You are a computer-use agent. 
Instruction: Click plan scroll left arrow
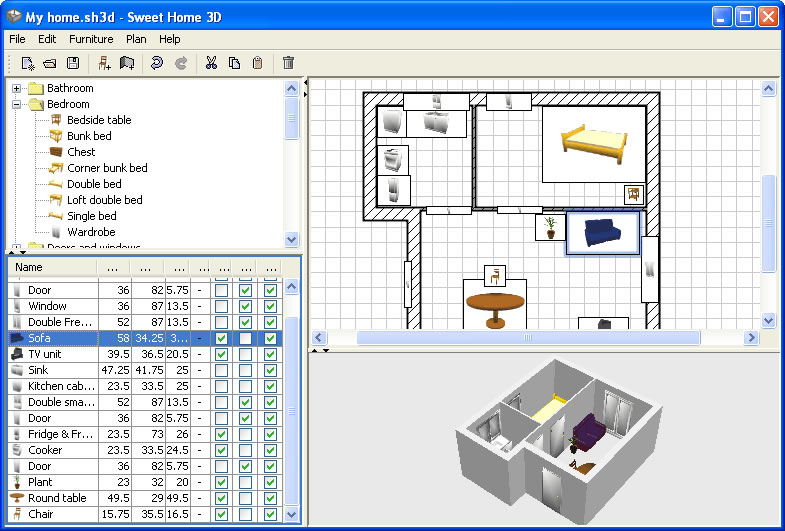pyautogui.click(x=319, y=337)
